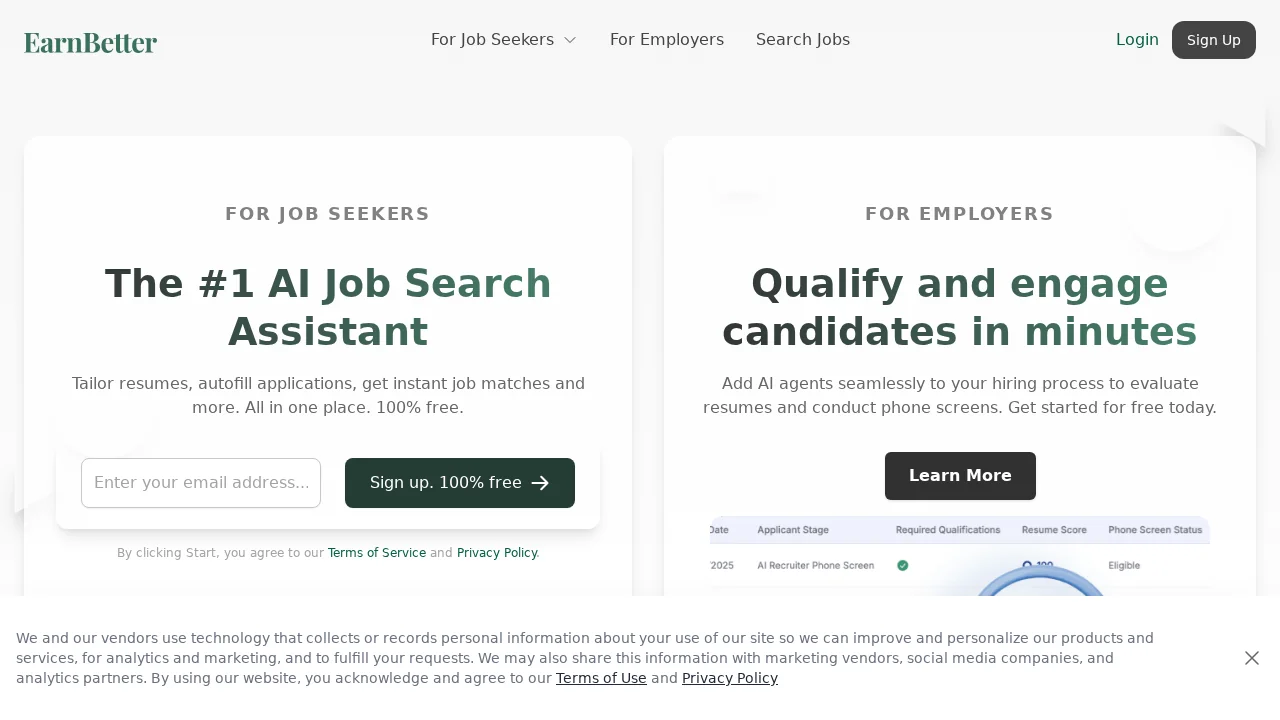The height and width of the screenshot is (720, 1280).
Task: Click the Learn More button
Action: [x=960, y=476]
